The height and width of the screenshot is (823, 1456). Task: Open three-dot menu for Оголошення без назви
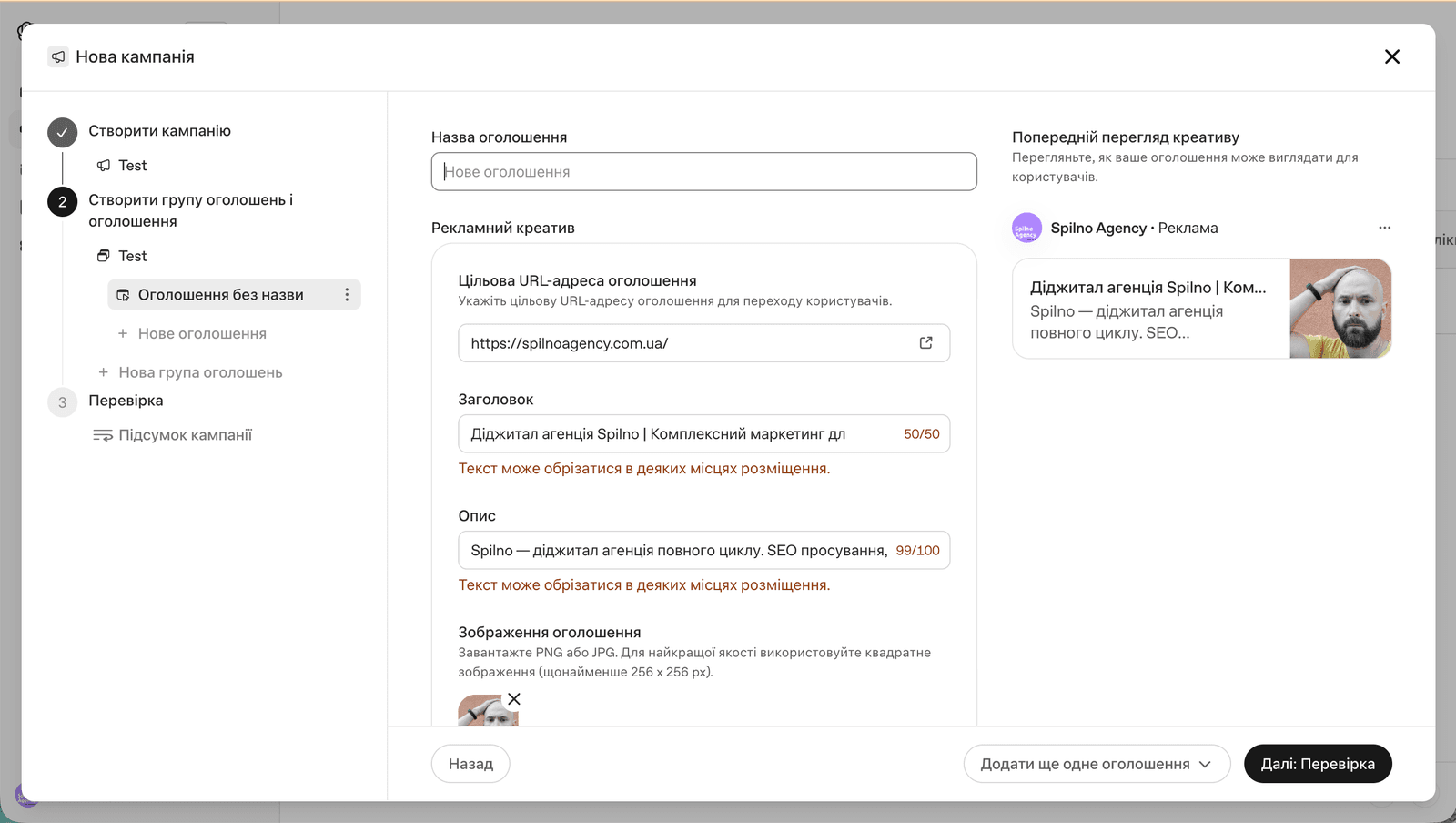[347, 295]
